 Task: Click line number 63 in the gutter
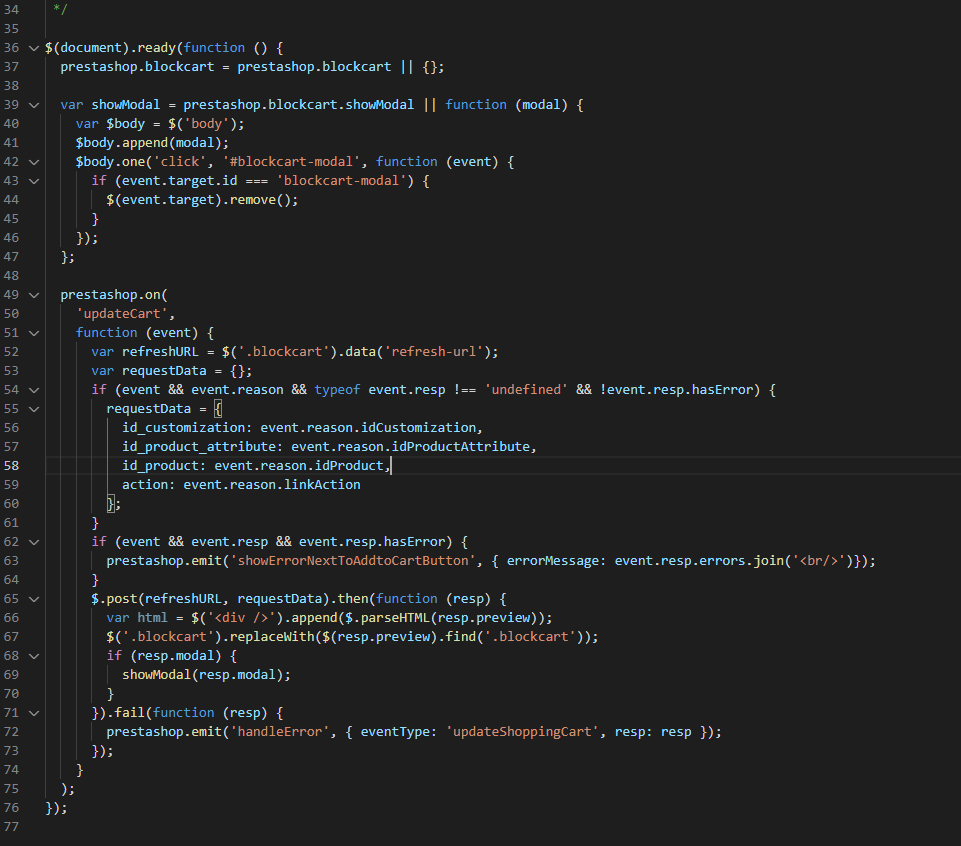click(12, 561)
